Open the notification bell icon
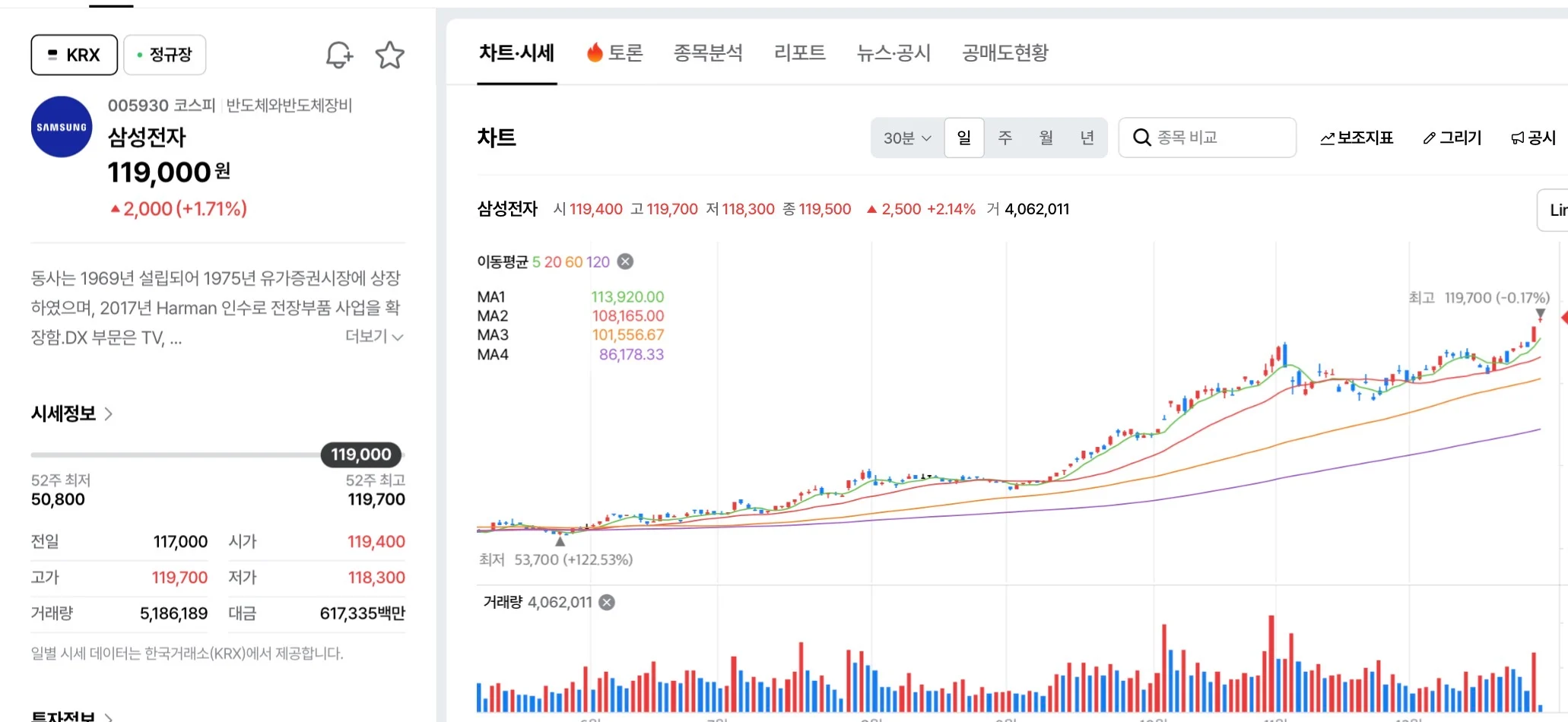The height and width of the screenshot is (722, 1568). [338, 54]
